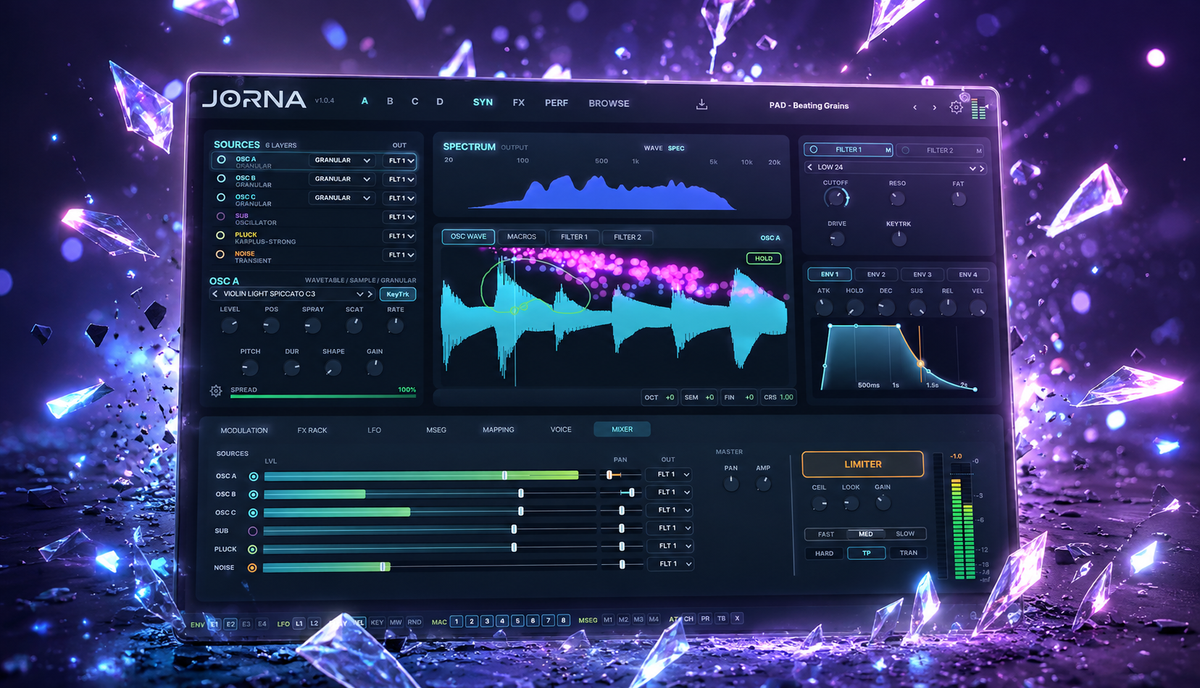Open OSC B GRANULAR type dropdown
Viewport: 1200px width, 688px height.
[343, 179]
